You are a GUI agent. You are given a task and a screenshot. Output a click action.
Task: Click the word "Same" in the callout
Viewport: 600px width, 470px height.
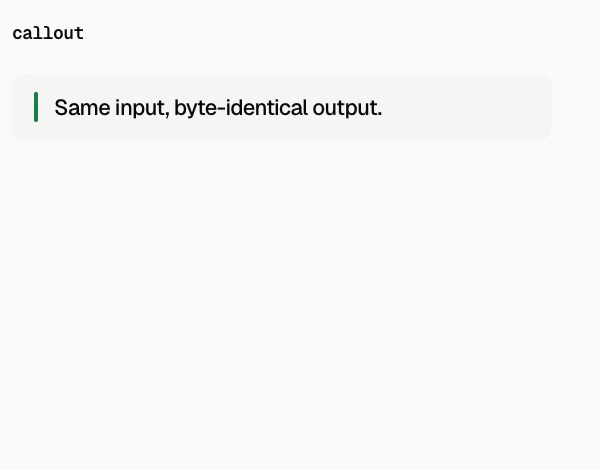click(82, 108)
